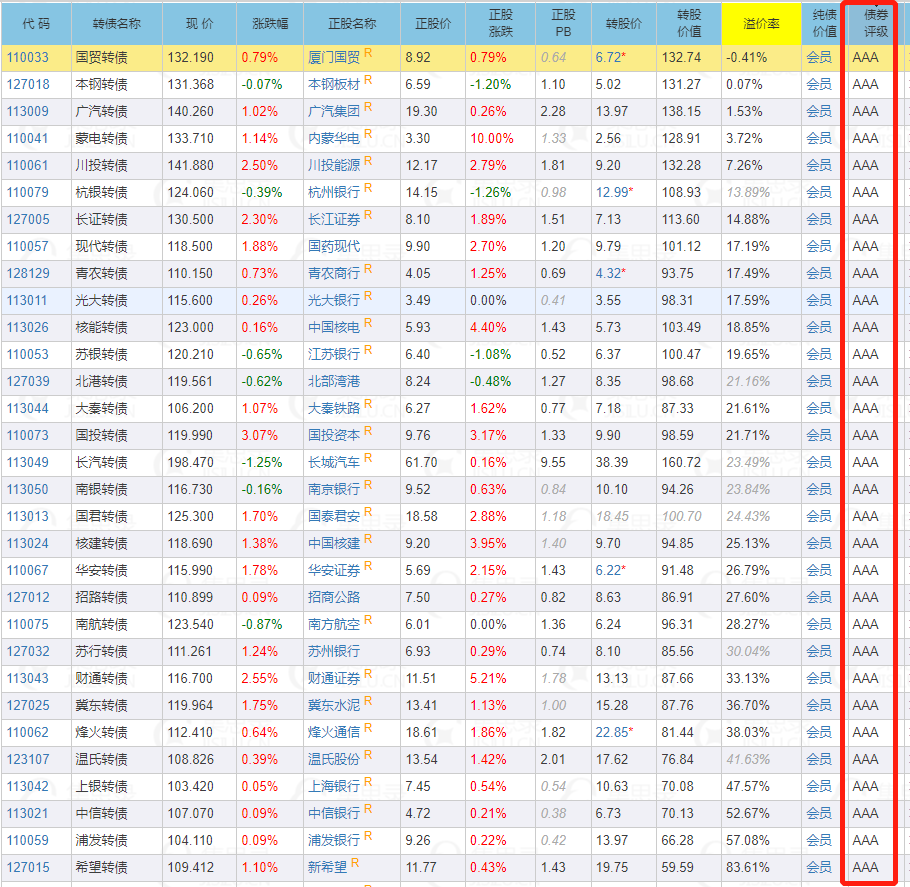The height and width of the screenshot is (887, 910).
Task: Open bond code 123107 link
Action: pos(28,759)
